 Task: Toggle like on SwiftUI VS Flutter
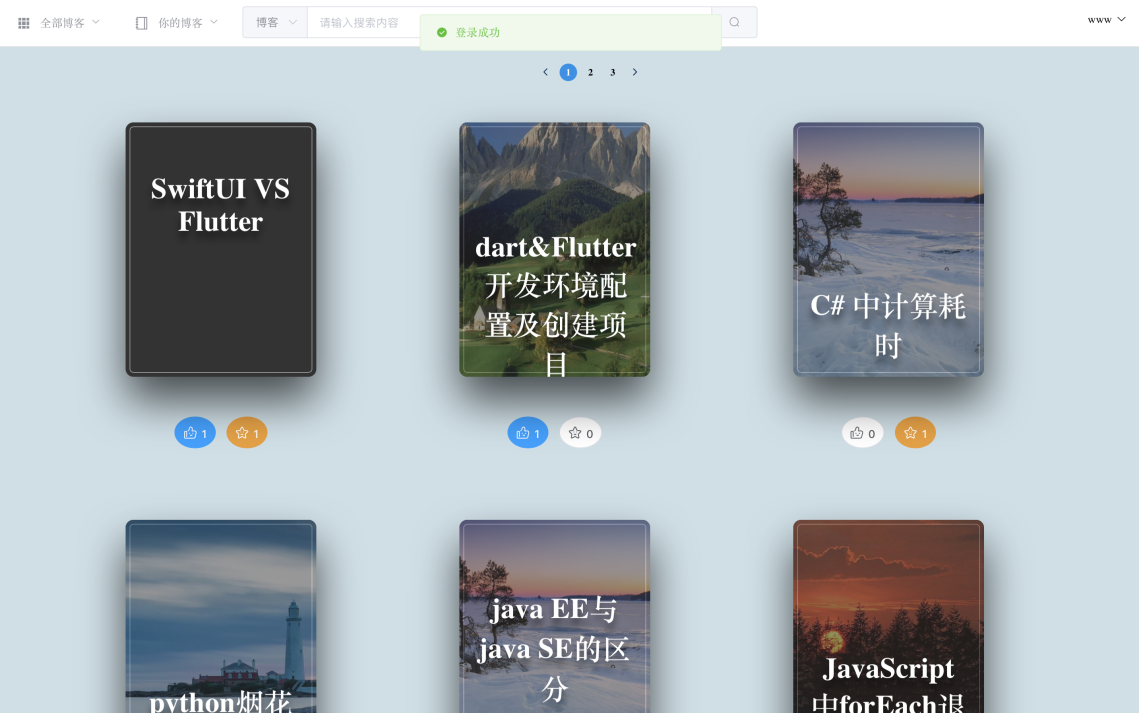click(195, 433)
